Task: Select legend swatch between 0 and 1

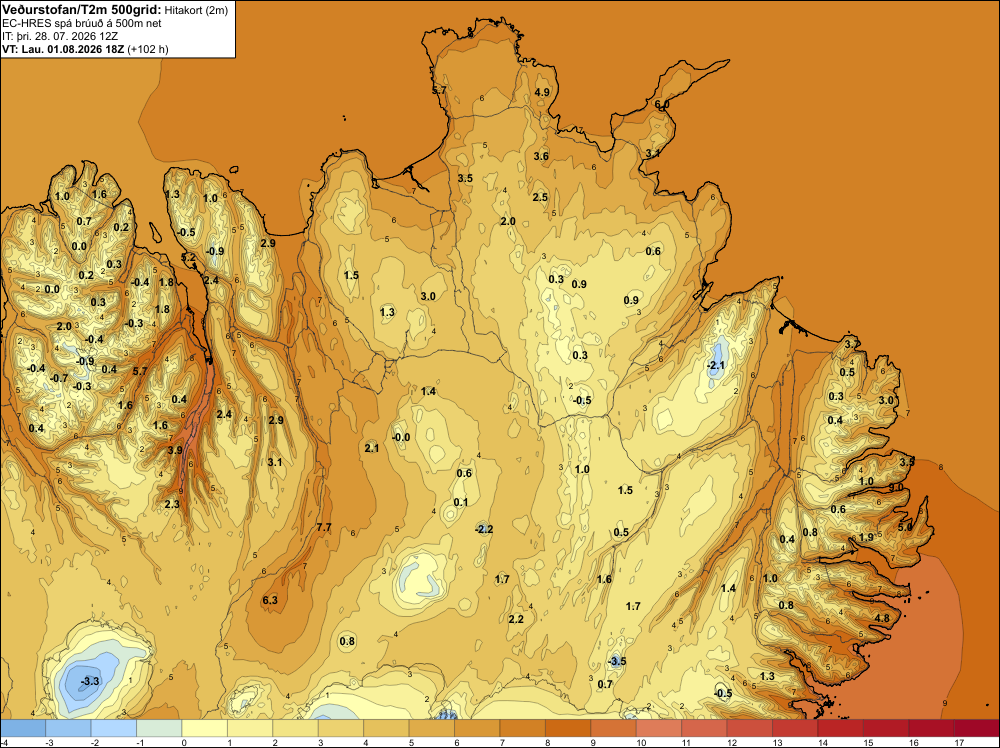Action: point(204,727)
